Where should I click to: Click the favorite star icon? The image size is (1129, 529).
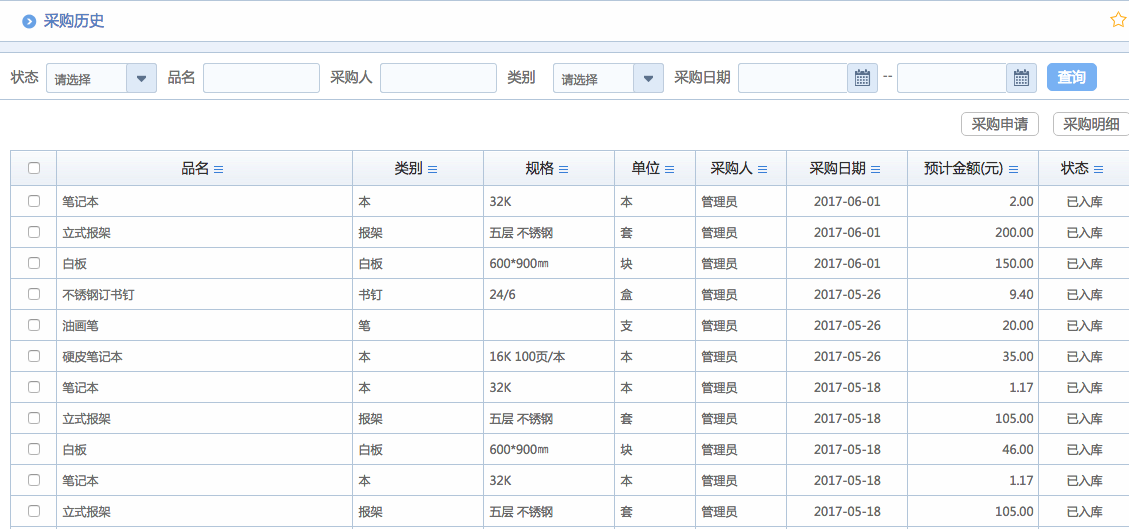(1118, 20)
